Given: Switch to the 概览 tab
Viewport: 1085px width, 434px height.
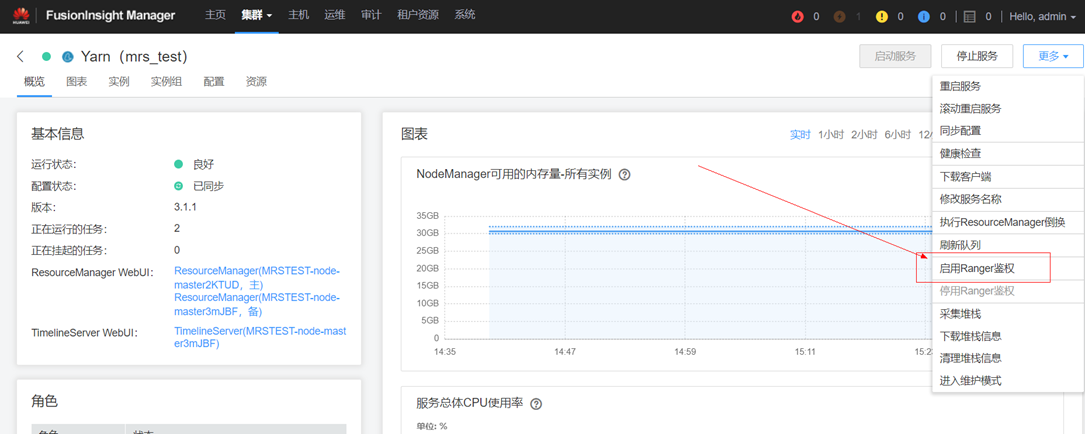Looking at the screenshot, I should point(35,82).
